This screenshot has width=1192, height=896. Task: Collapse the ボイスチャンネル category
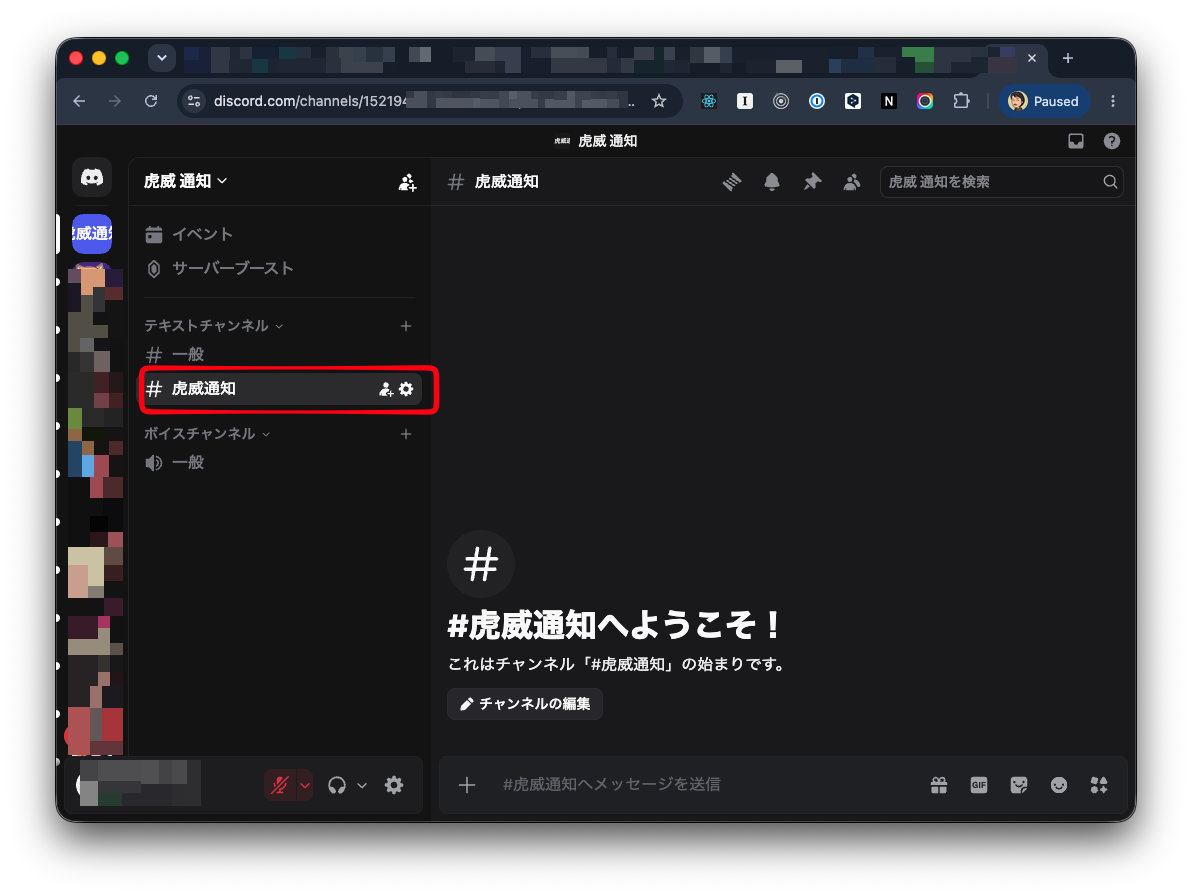(207, 434)
